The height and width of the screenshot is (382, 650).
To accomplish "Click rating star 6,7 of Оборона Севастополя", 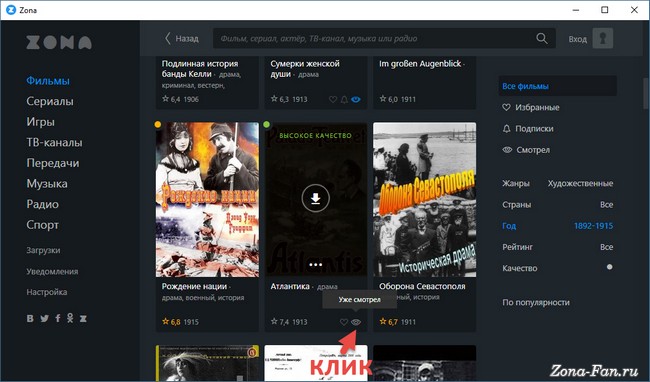I will 383,322.
